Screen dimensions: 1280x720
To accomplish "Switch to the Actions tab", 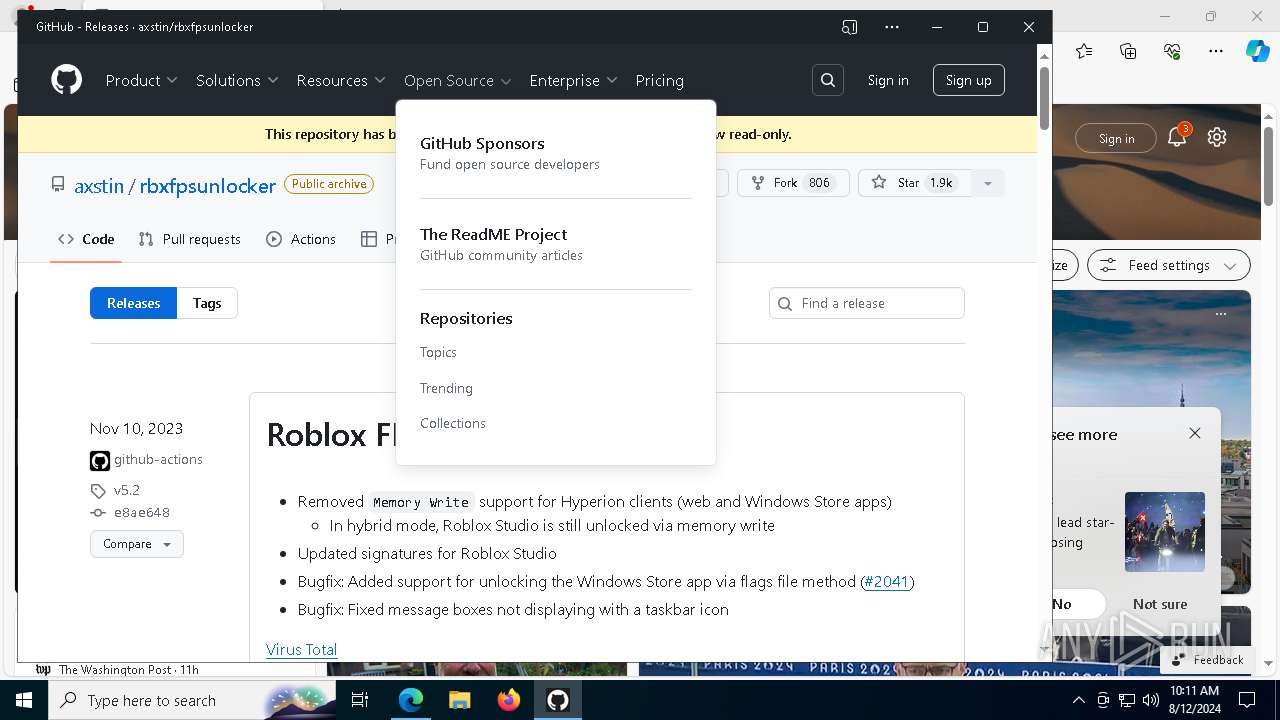I will pos(301,239).
